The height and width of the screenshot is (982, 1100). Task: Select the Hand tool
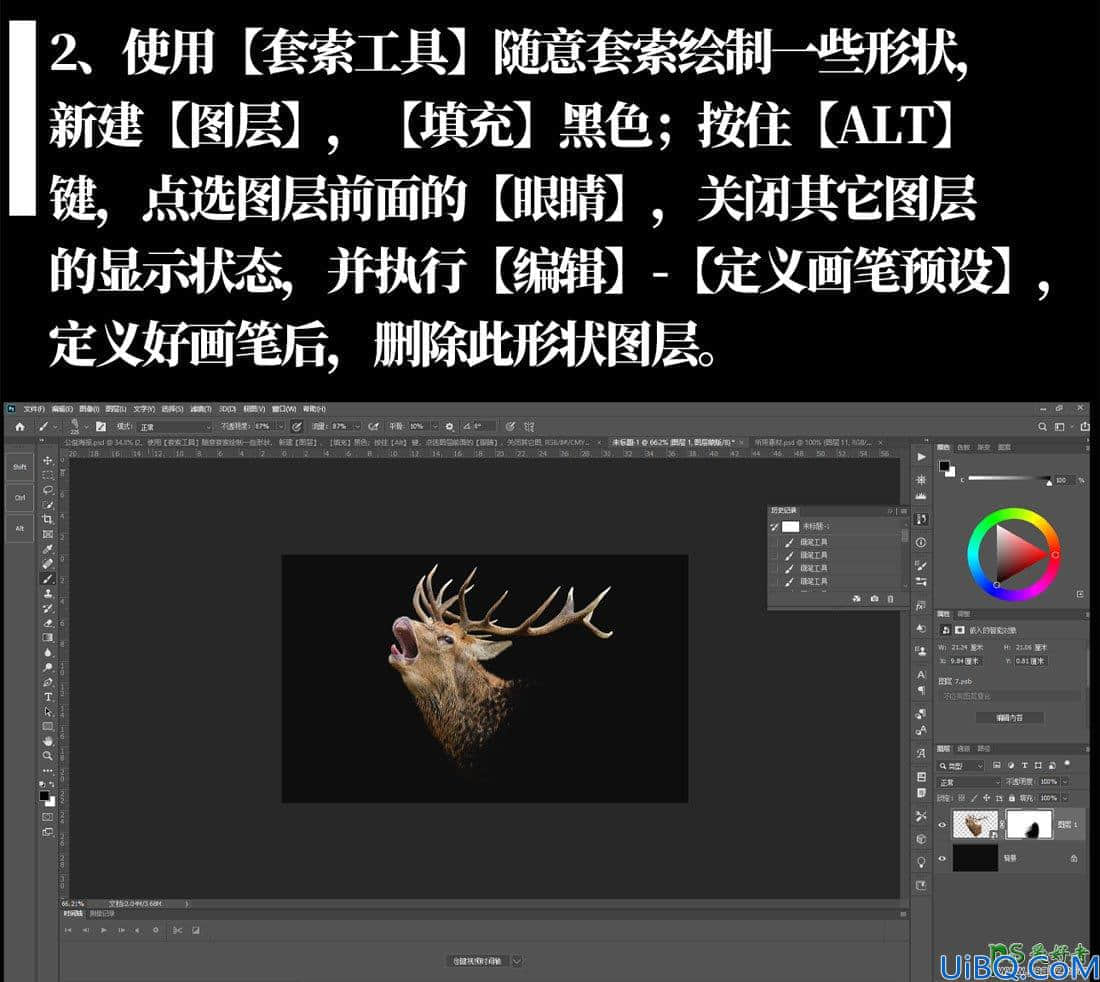[x=48, y=741]
